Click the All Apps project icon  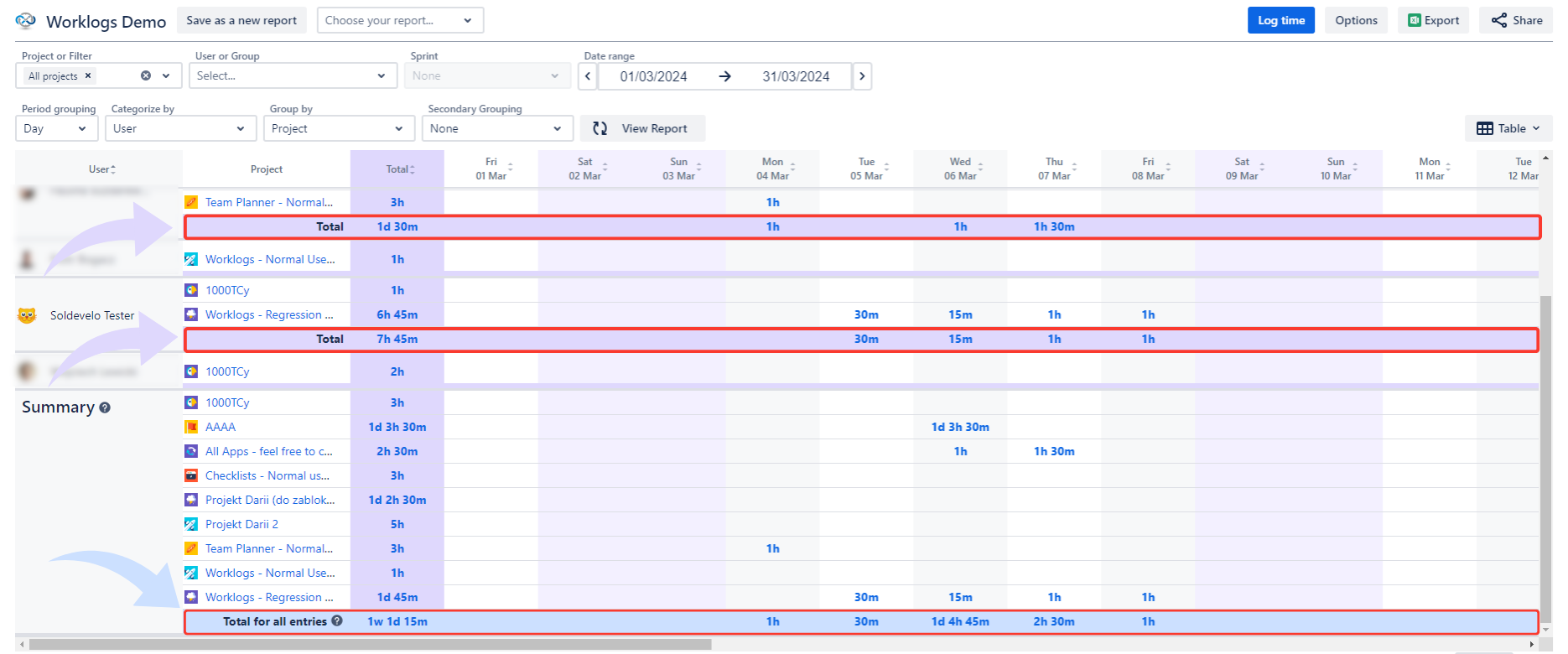191,451
